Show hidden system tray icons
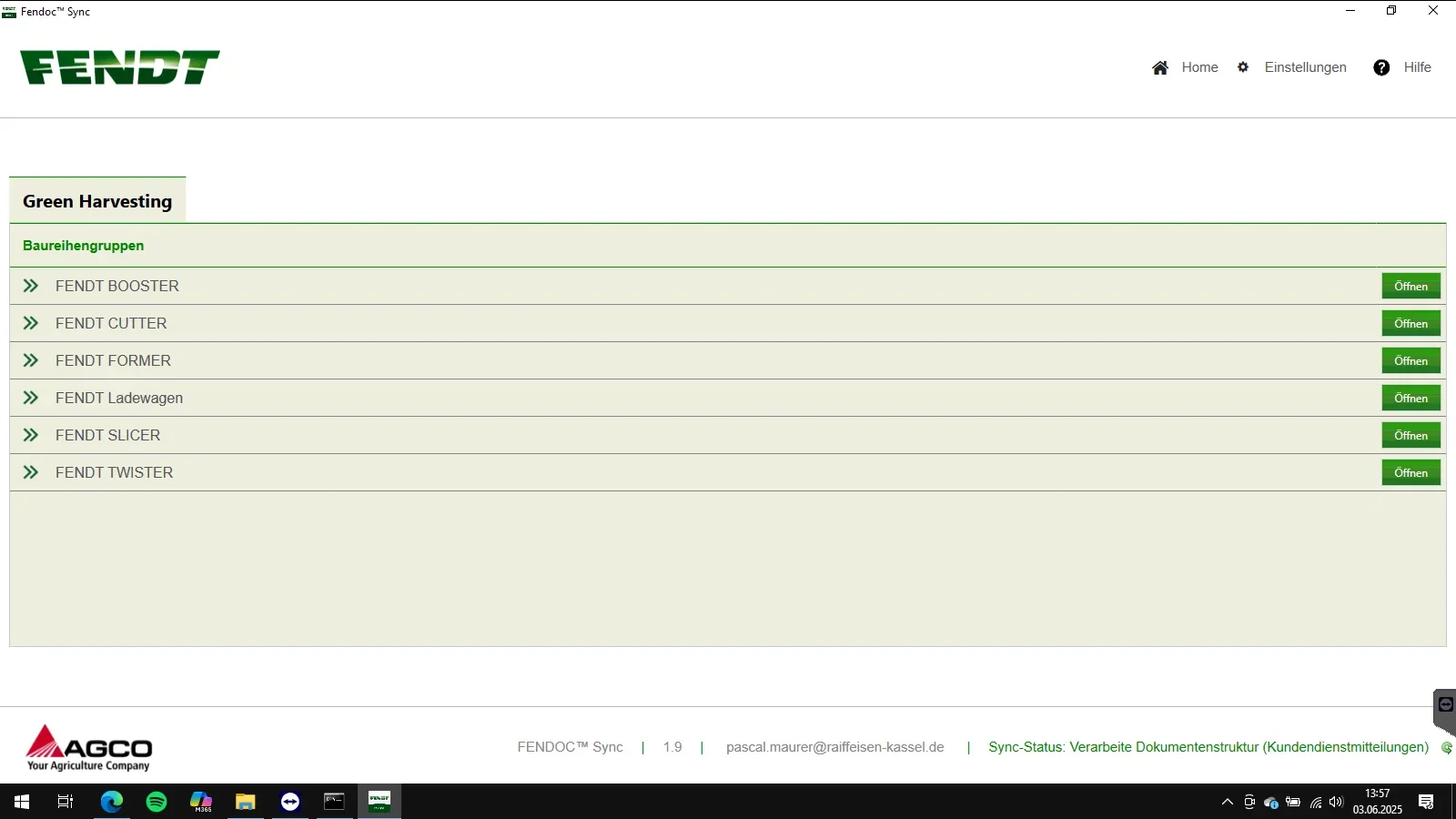1456x819 pixels. tap(1228, 802)
